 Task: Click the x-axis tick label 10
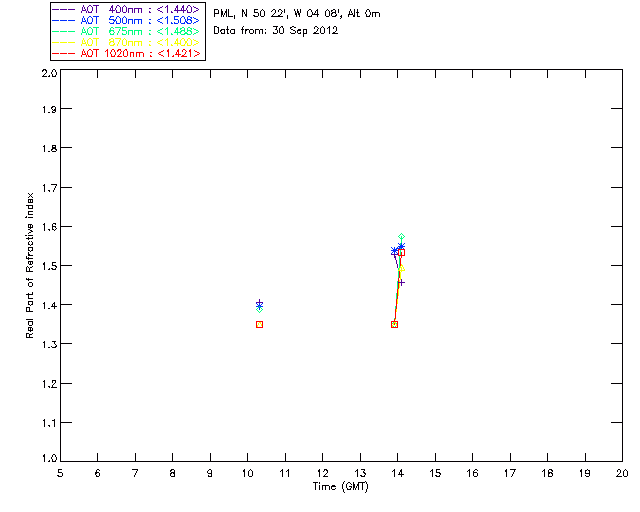click(x=247, y=473)
